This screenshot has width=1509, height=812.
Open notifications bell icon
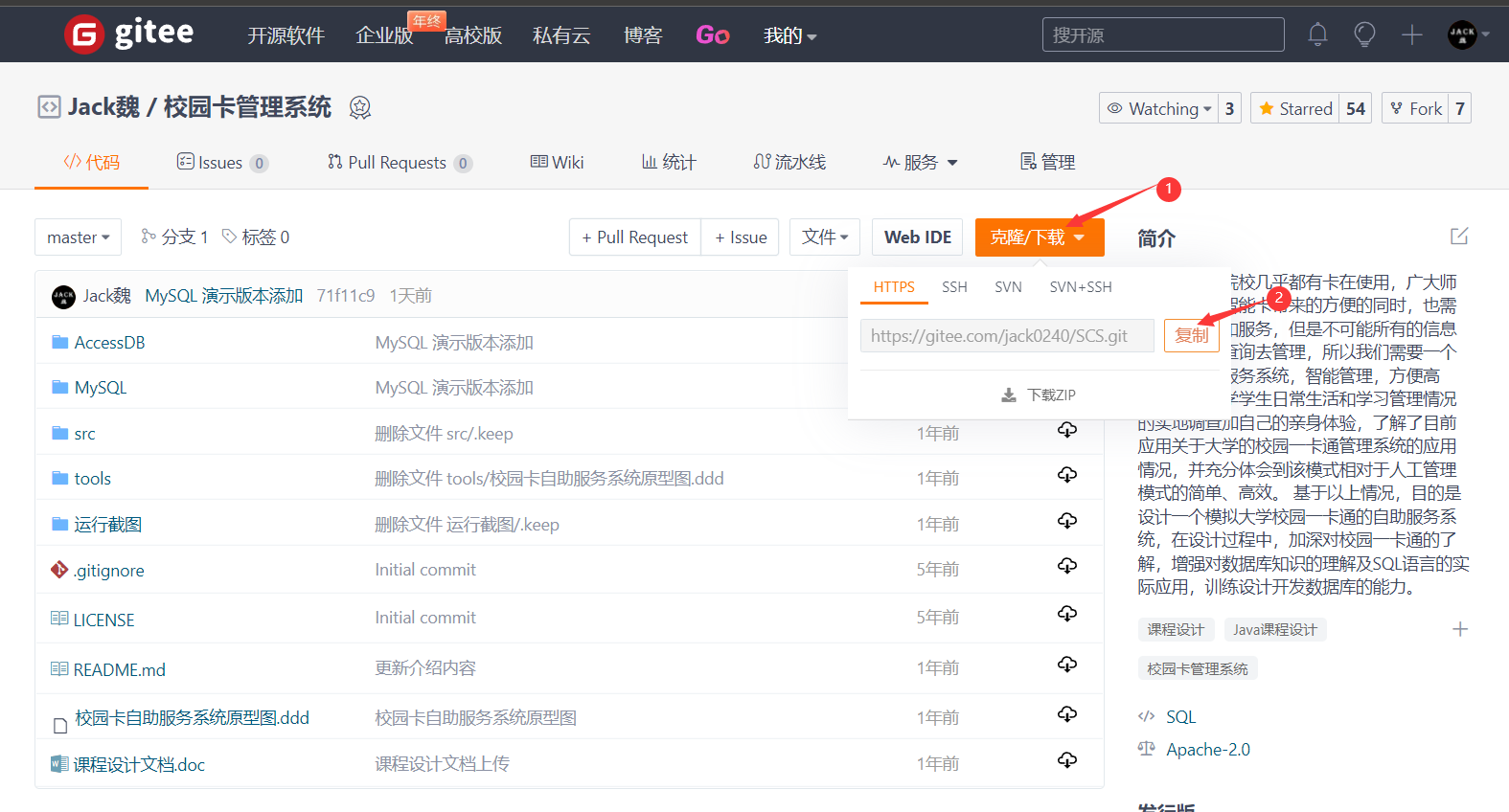coord(1317,34)
